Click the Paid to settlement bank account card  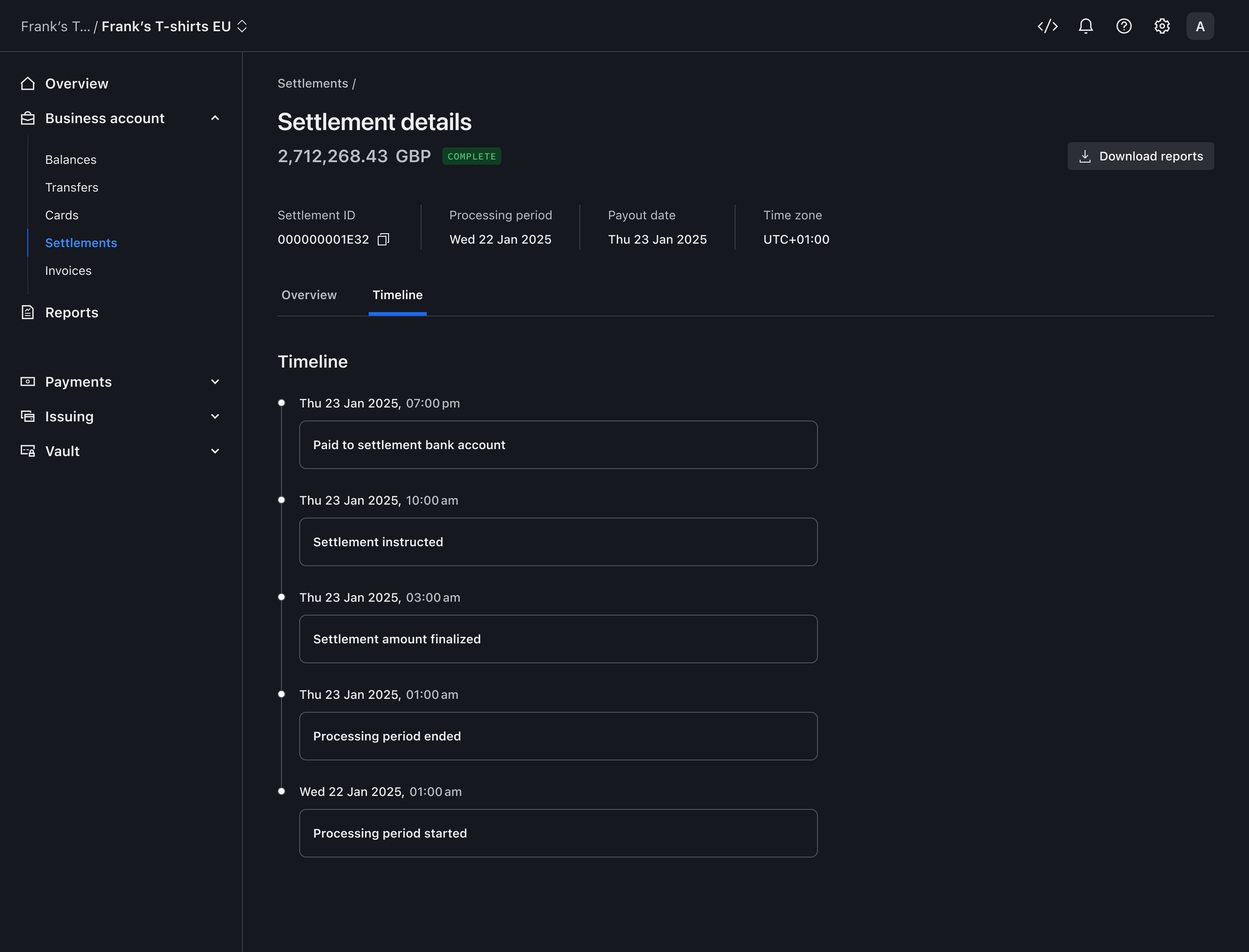click(x=559, y=445)
